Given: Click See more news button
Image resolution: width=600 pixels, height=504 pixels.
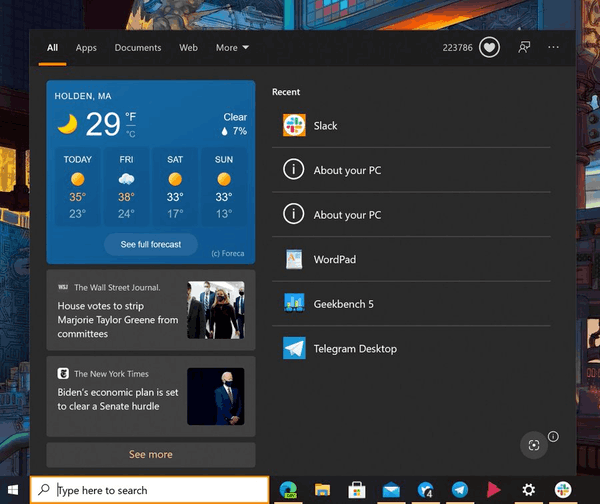Looking at the screenshot, I should pos(151,454).
